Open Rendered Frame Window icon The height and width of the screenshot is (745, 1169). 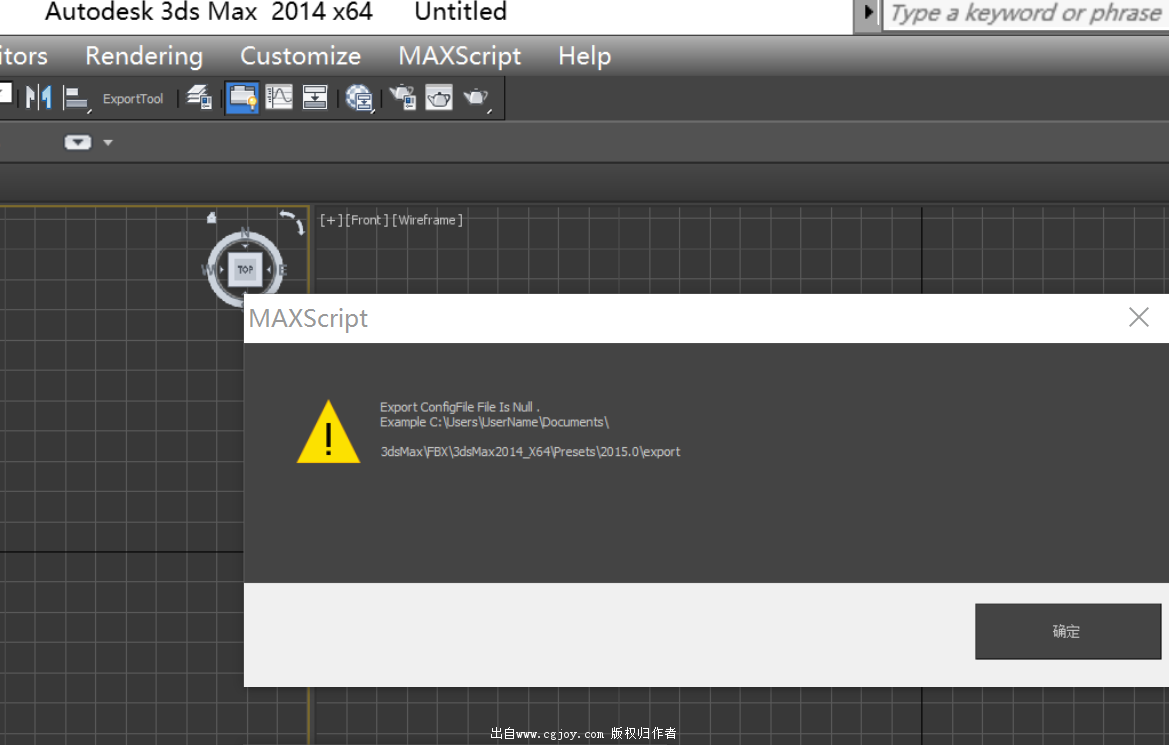(x=439, y=98)
